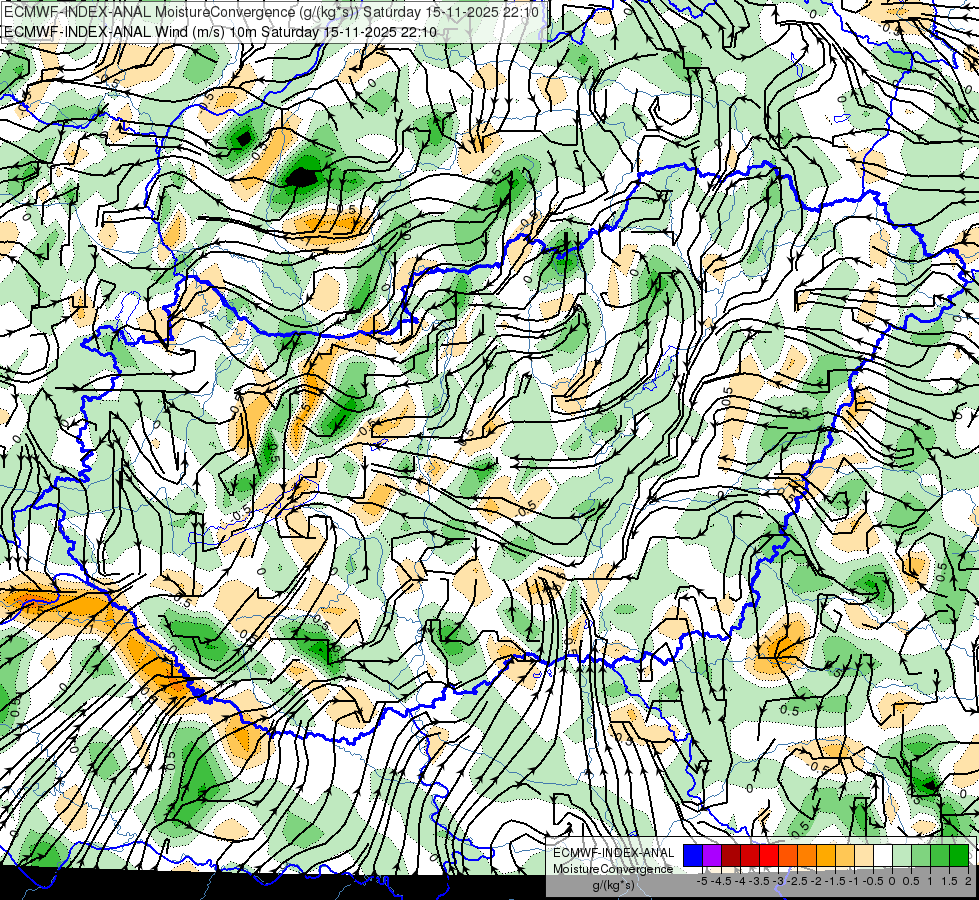Click the 0 legend tick value
Image resolution: width=979 pixels, height=900 pixels.
892,881
